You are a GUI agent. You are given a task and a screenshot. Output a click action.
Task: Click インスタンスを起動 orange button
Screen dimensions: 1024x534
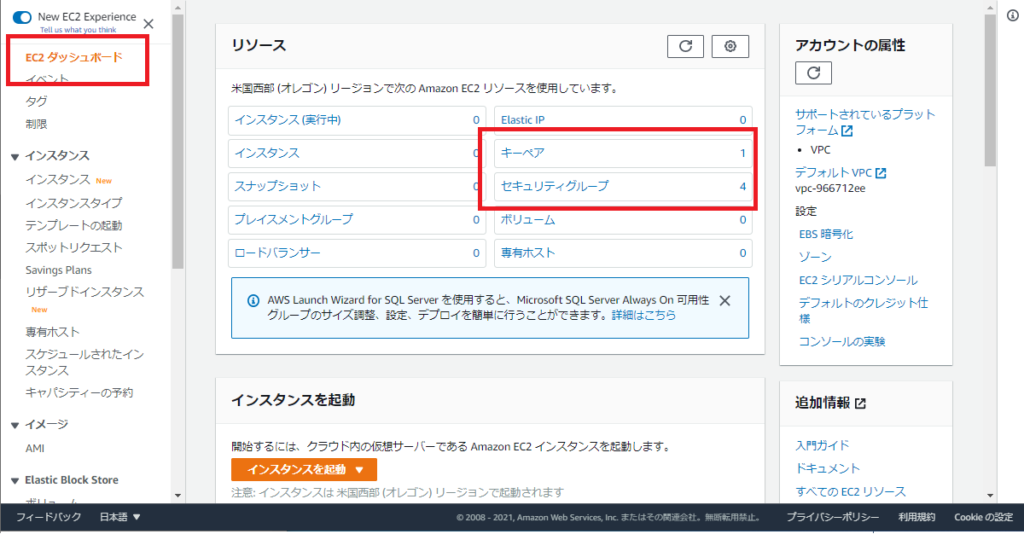(304, 470)
